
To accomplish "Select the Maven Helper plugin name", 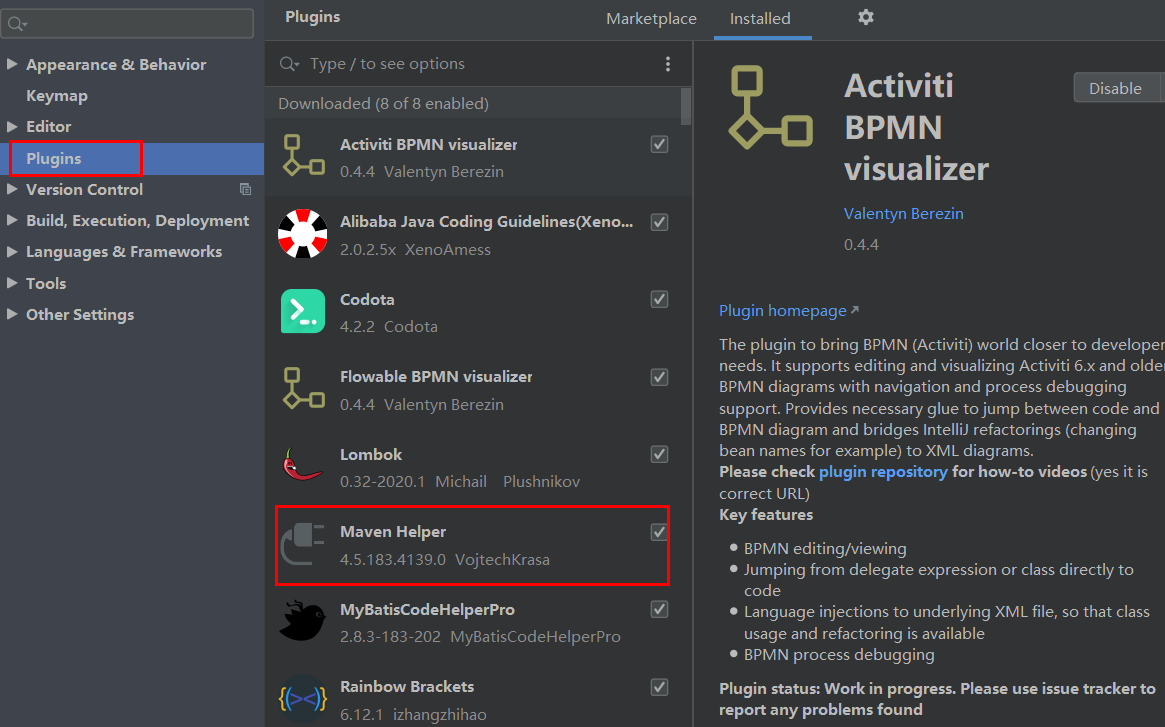I will point(393,531).
